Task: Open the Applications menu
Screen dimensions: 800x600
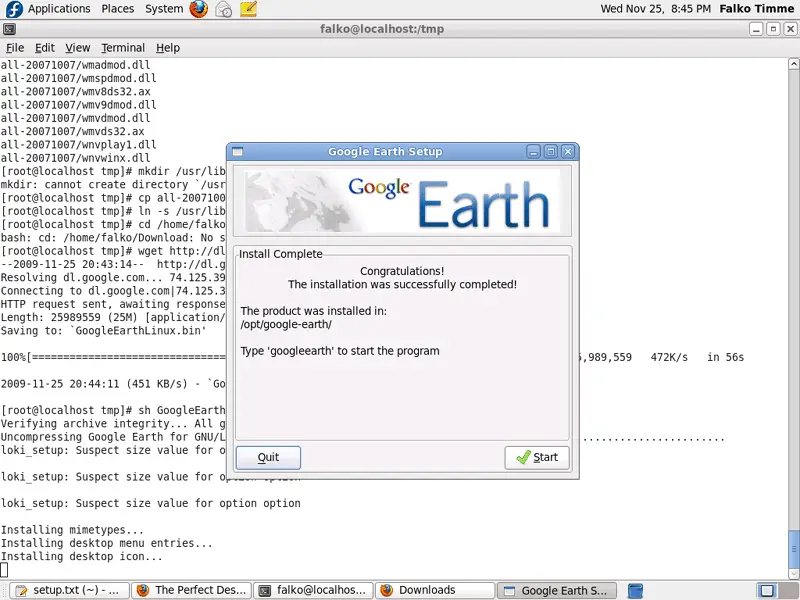Action: click(x=59, y=9)
